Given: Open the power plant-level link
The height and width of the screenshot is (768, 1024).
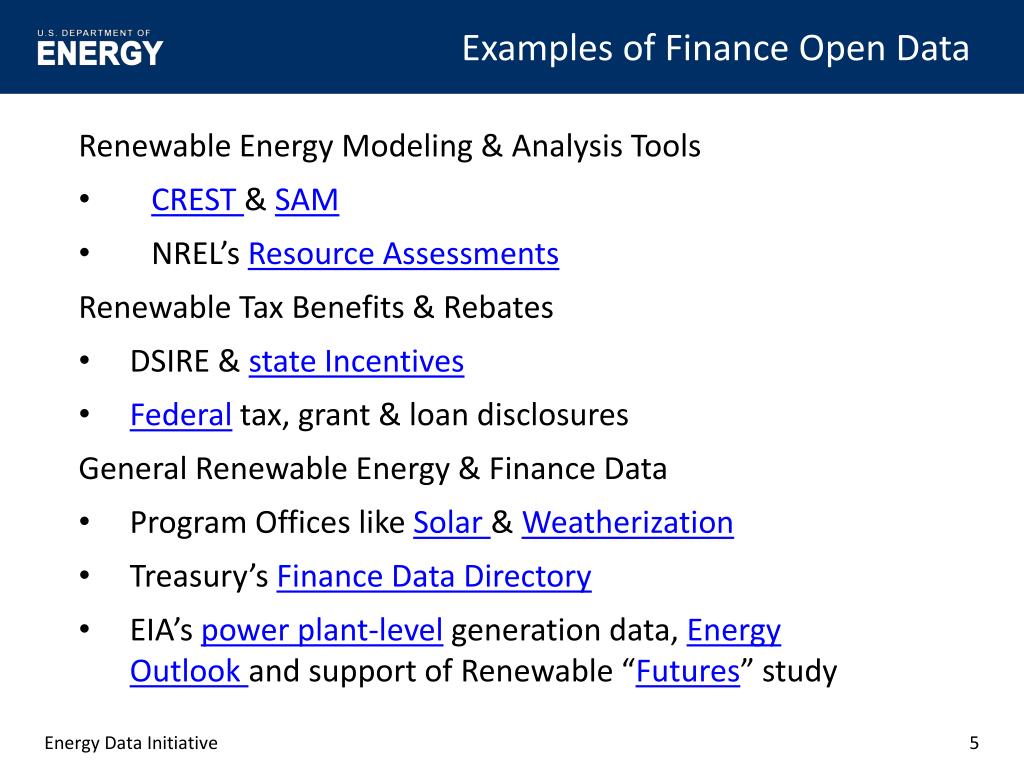Looking at the screenshot, I should [x=322, y=631].
